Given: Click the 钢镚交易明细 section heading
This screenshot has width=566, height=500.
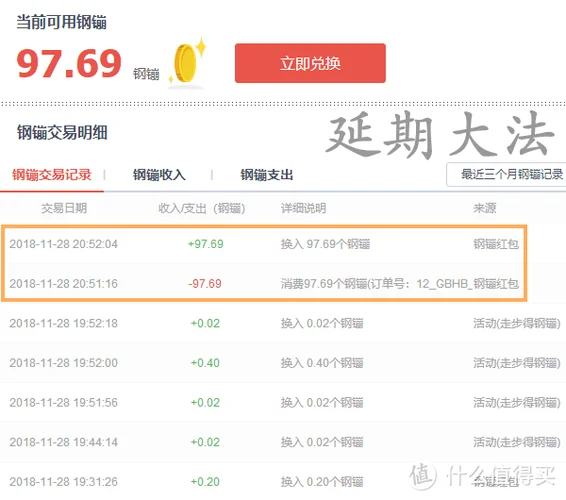Looking at the screenshot, I should (62, 132).
